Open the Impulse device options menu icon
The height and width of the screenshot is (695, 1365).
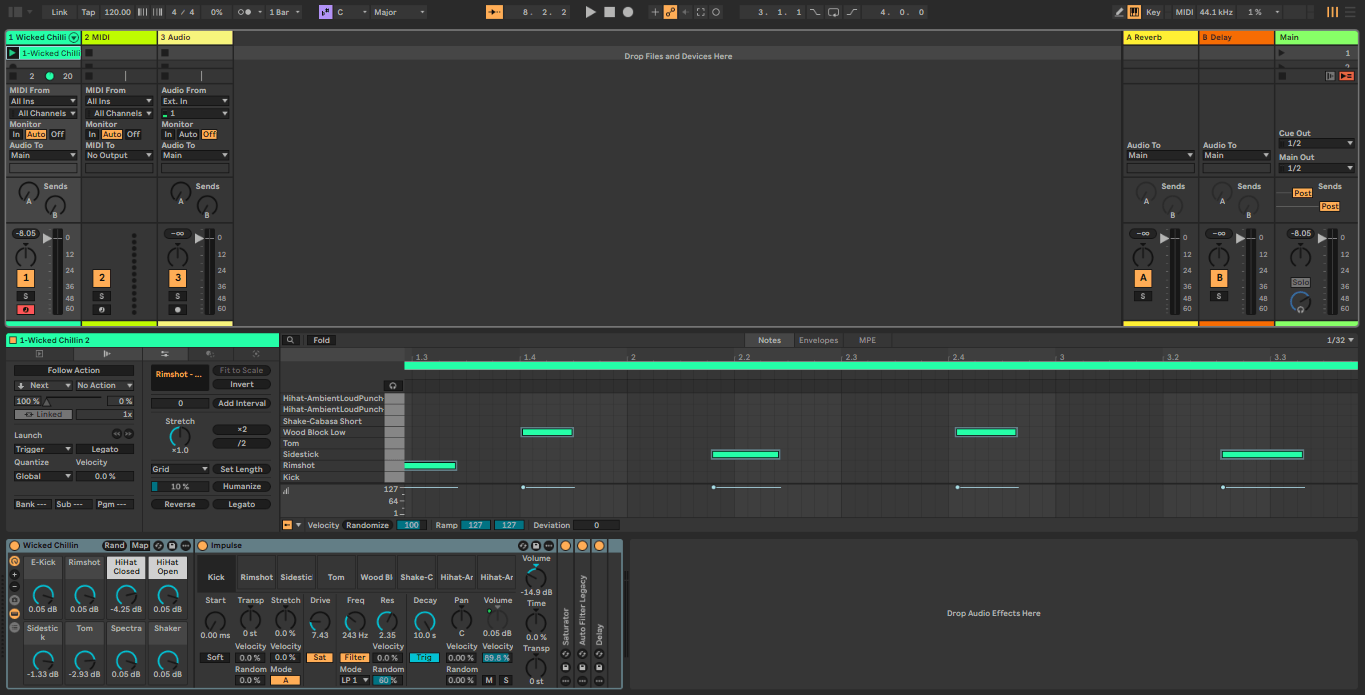pos(547,546)
